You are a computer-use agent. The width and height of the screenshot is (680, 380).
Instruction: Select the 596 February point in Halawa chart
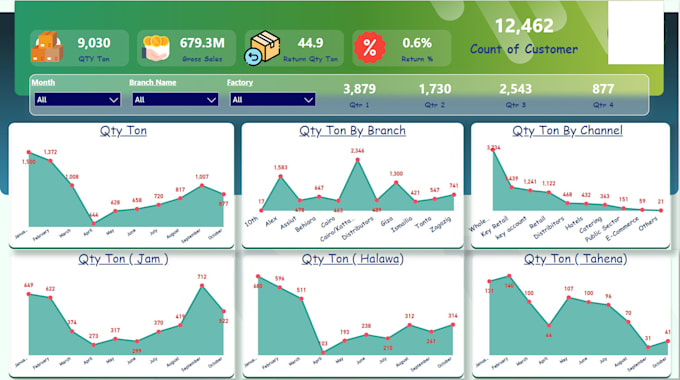pyautogui.click(x=280, y=287)
